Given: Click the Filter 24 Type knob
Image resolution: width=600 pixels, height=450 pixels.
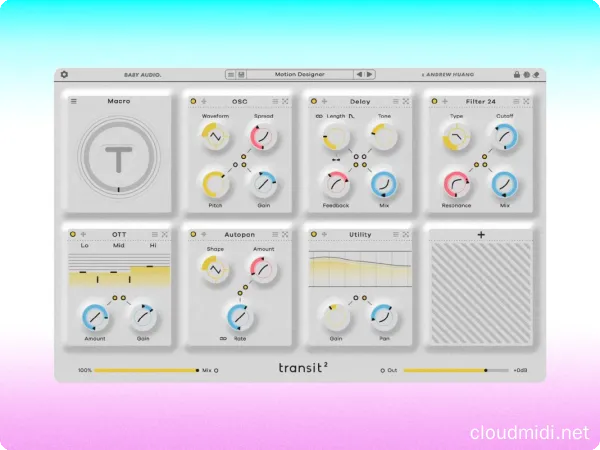Looking at the screenshot, I should click(456, 136).
